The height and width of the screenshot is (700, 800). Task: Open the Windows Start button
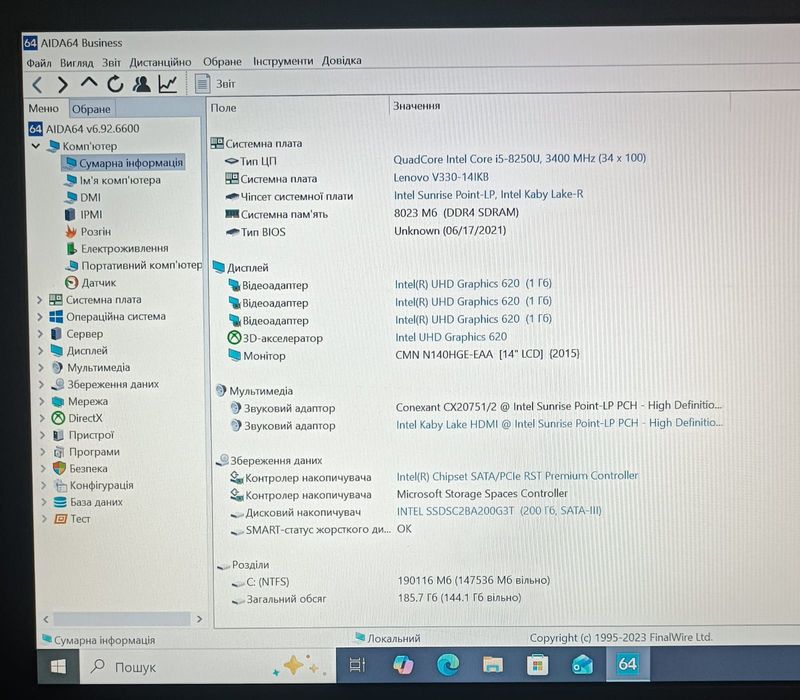click(x=58, y=666)
